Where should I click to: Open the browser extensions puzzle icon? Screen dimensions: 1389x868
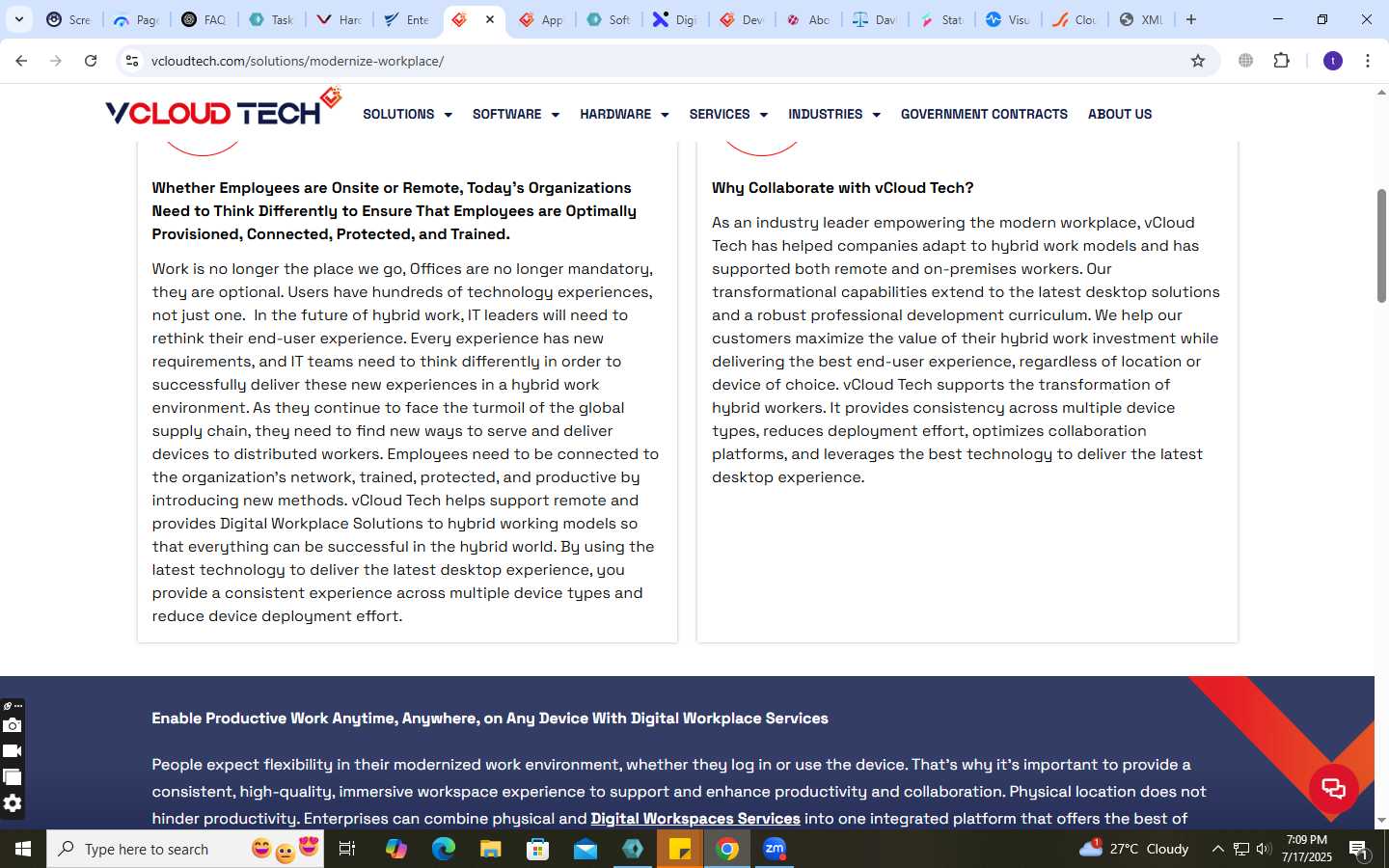tap(1281, 61)
